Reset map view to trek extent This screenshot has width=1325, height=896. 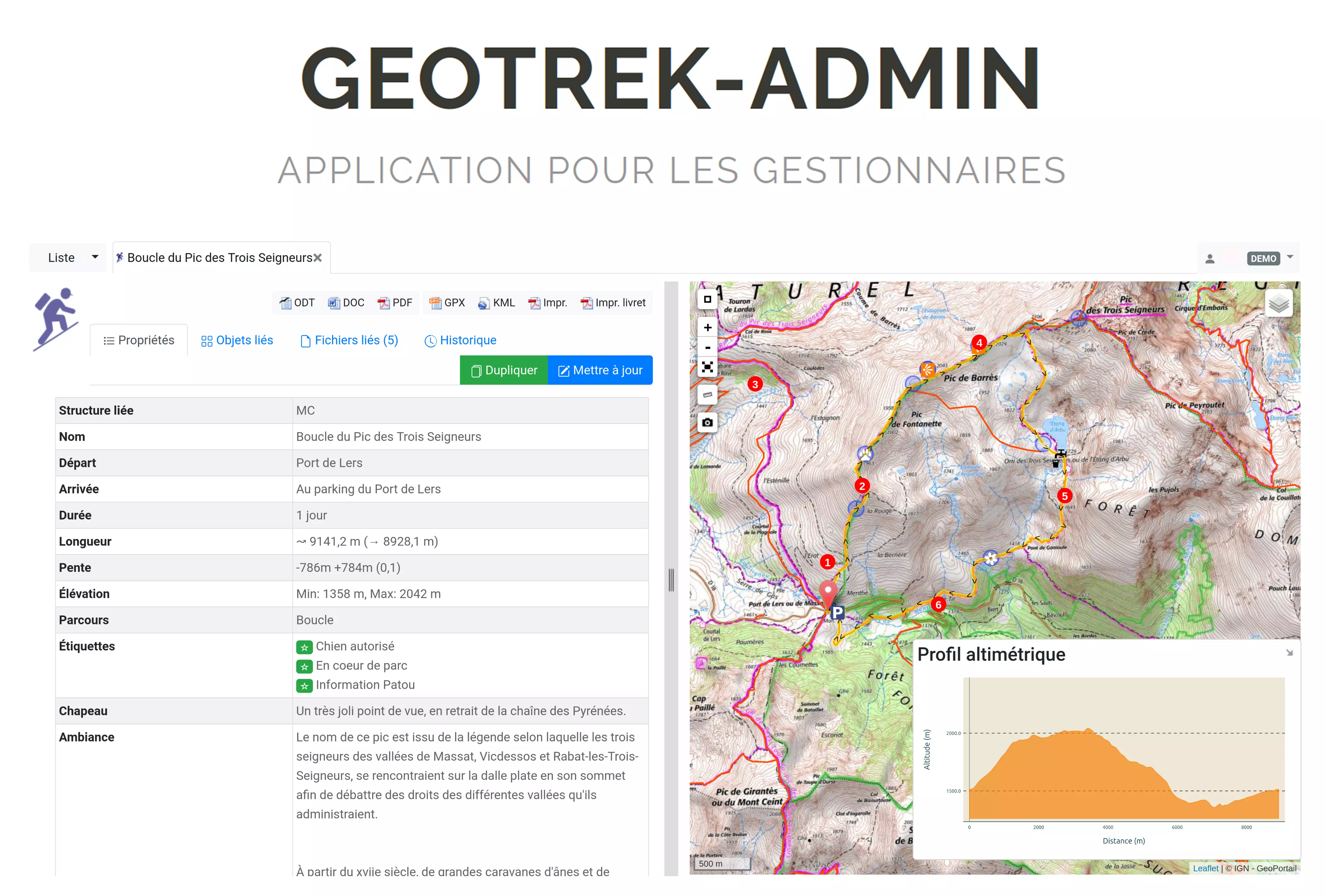point(707,367)
